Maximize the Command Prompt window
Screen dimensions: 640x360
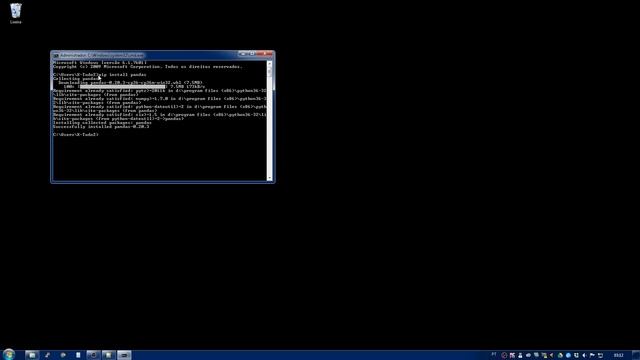click(x=253, y=54)
